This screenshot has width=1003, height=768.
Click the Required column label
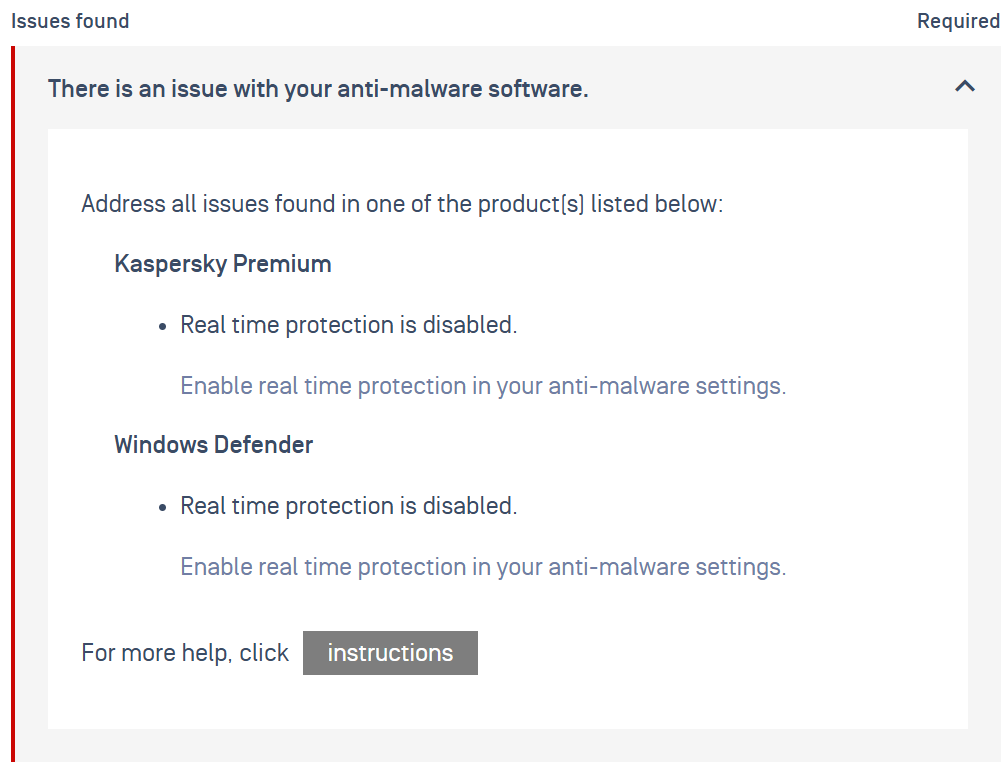[x=958, y=21]
